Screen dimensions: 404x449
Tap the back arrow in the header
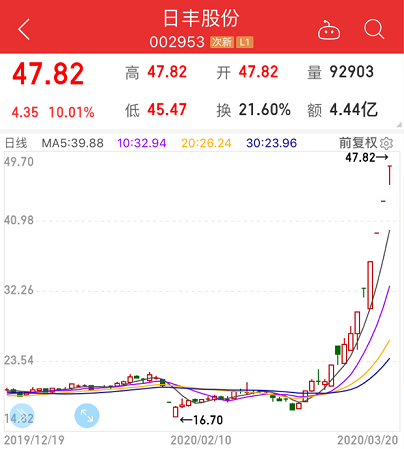[24, 29]
